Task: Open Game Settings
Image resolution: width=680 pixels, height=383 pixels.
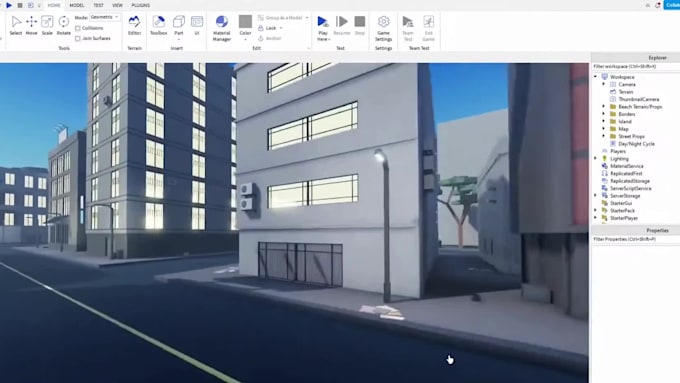Action: 383,28
